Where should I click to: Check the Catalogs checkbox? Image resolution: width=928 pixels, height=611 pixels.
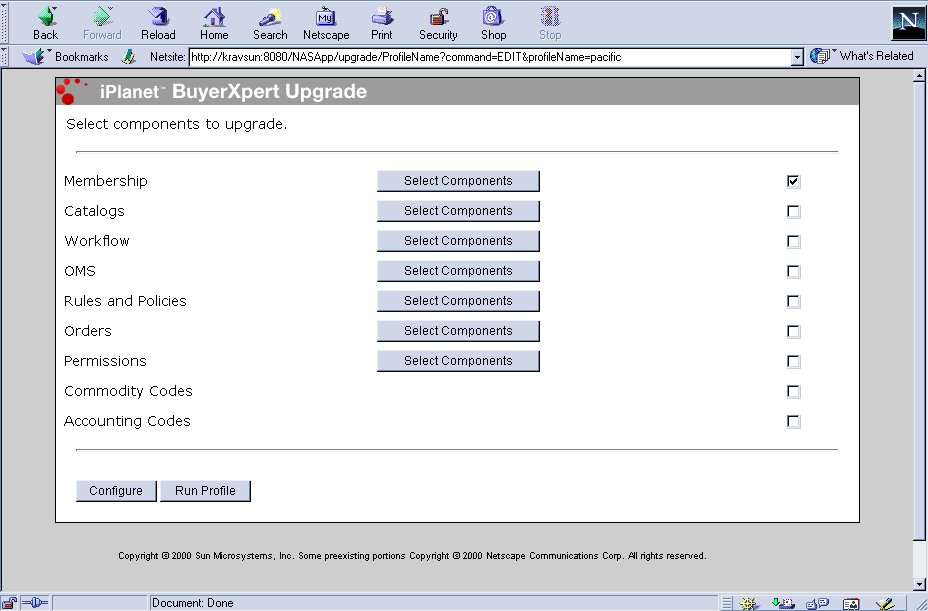pyautogui.click(x=794, y=211)
